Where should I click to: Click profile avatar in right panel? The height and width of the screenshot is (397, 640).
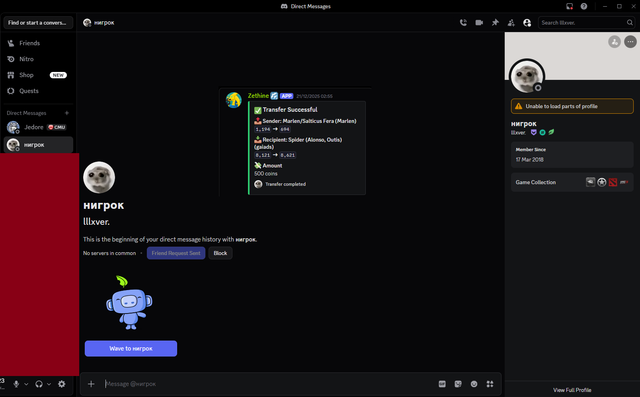(527, 76)
